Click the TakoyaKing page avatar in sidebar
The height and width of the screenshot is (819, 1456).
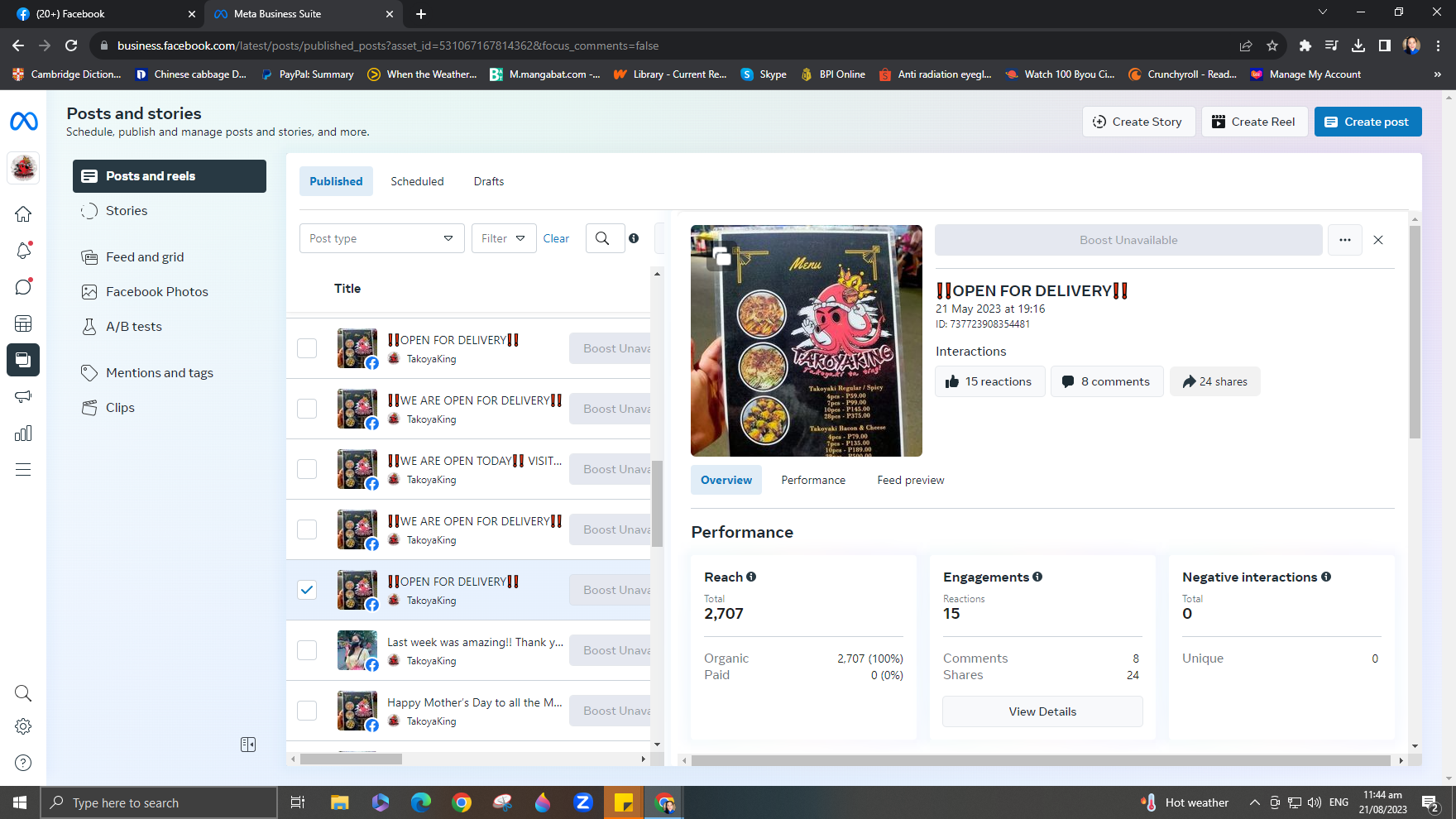point(23,168)
